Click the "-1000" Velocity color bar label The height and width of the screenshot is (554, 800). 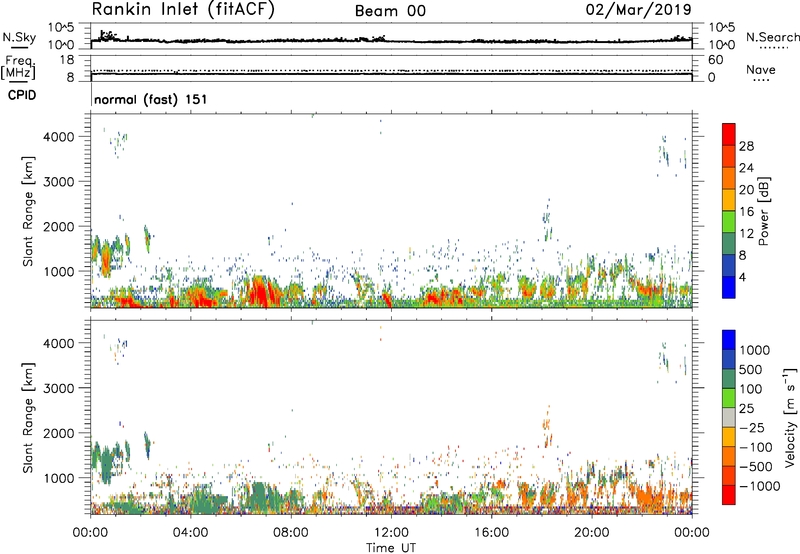point(760,486)
